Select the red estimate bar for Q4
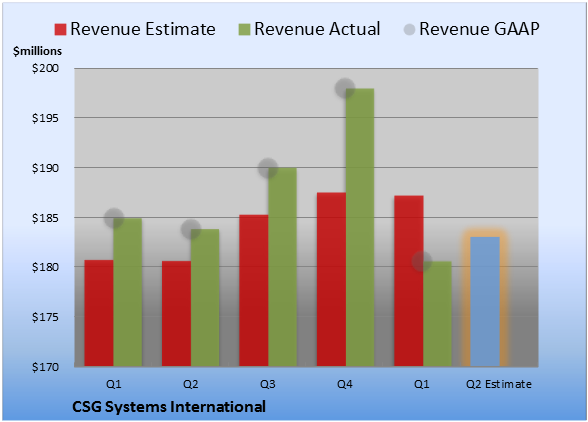Viewport: 588px width, 422px height. coord(332,279)
